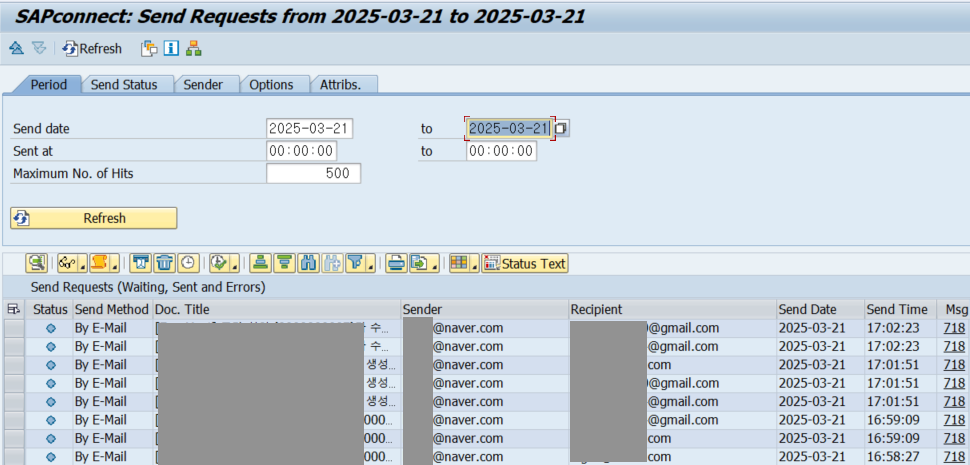Click the double up-arrow collapse icon

[x=17, y=48]
